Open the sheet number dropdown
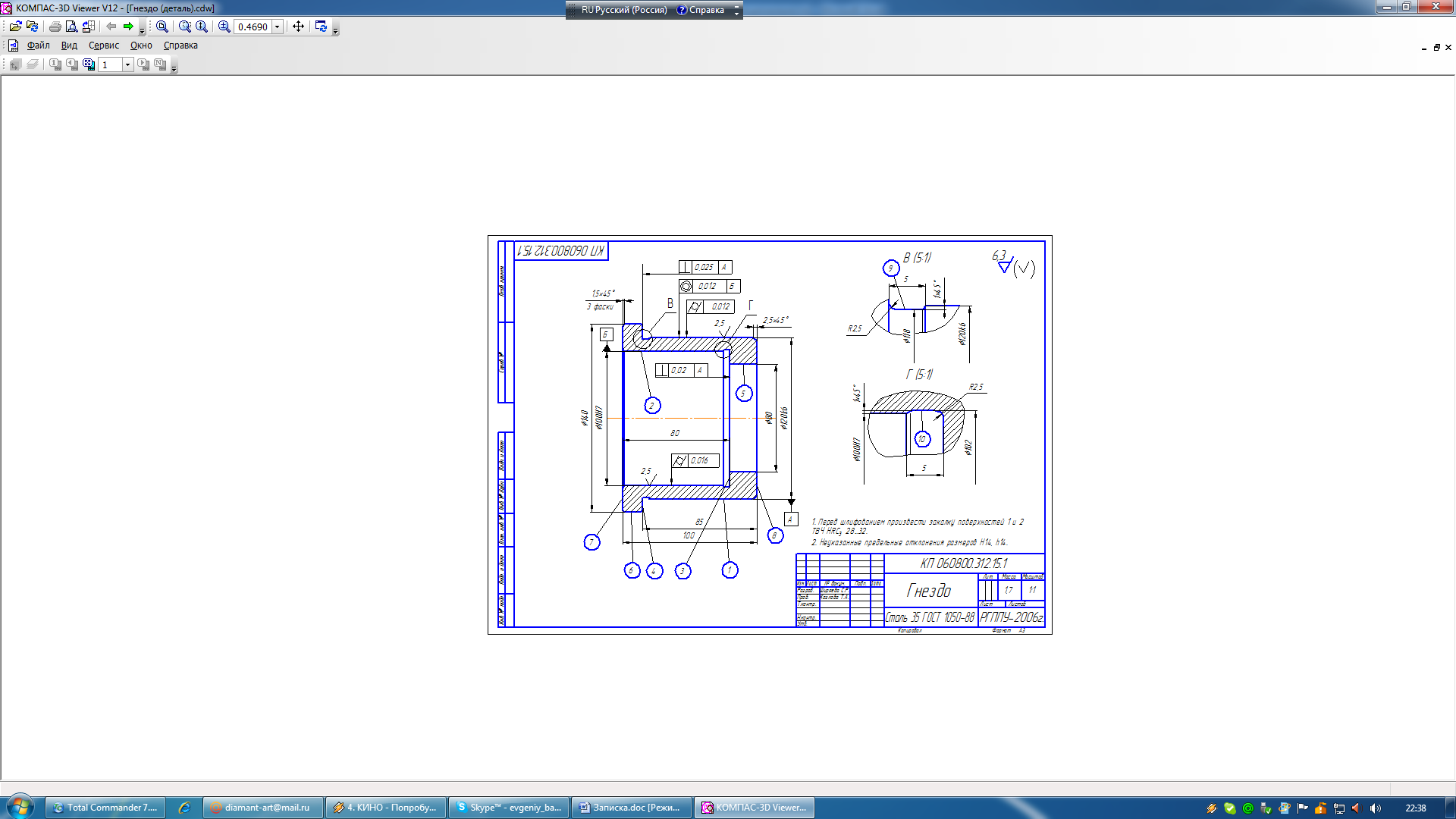The width and height of the screenshot is (1456, 819). (128, 64)
